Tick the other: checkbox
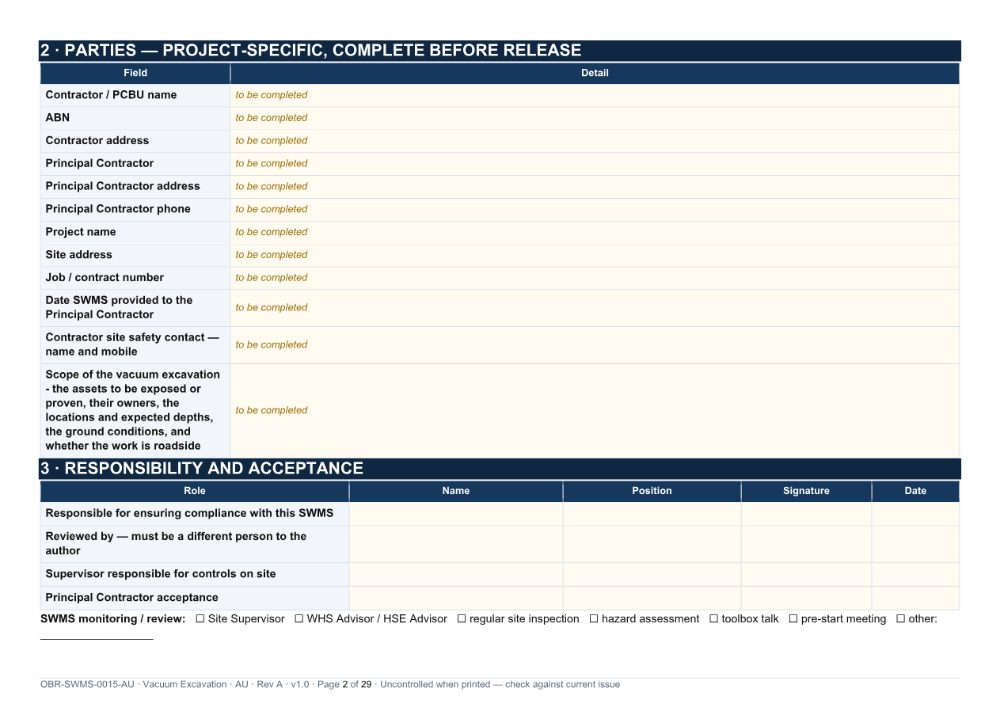 point(901,618)
